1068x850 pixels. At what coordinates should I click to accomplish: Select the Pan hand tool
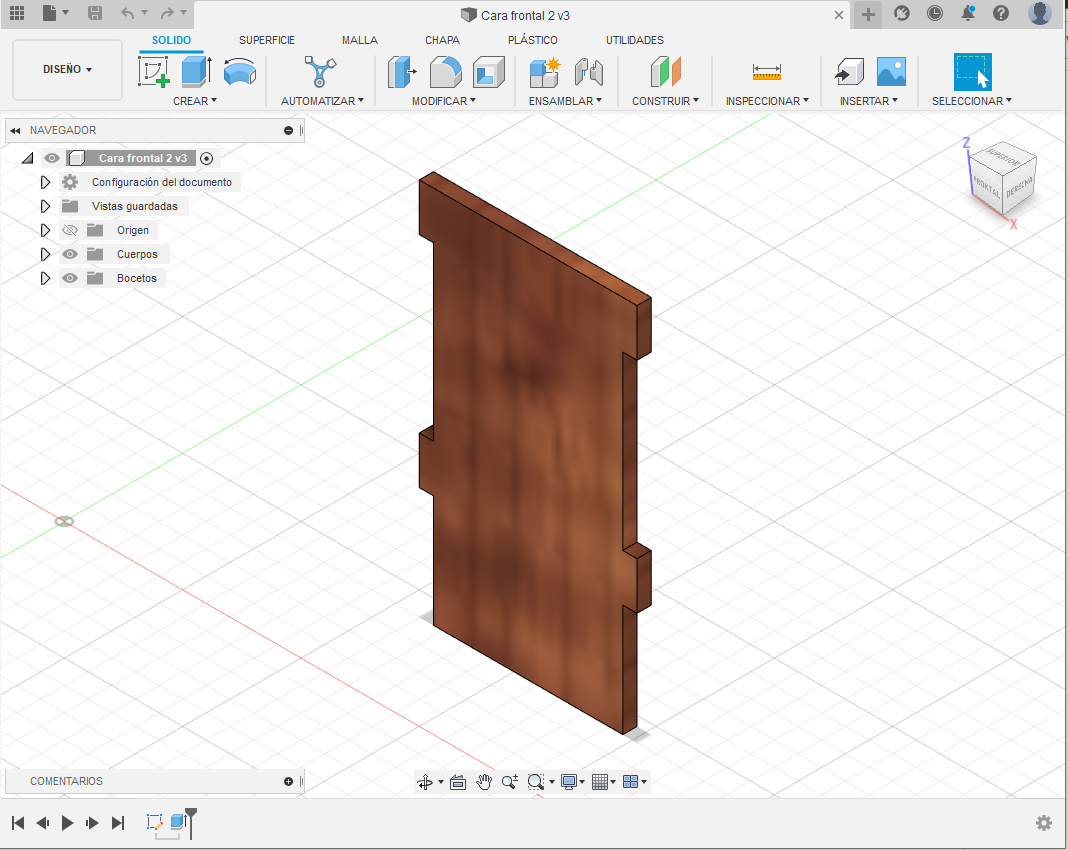[x=484, y=782]
